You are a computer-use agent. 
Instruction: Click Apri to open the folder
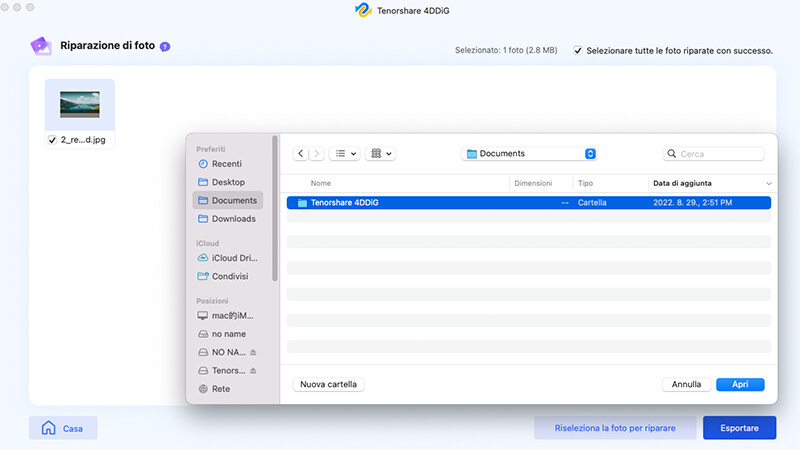point(740,384)
